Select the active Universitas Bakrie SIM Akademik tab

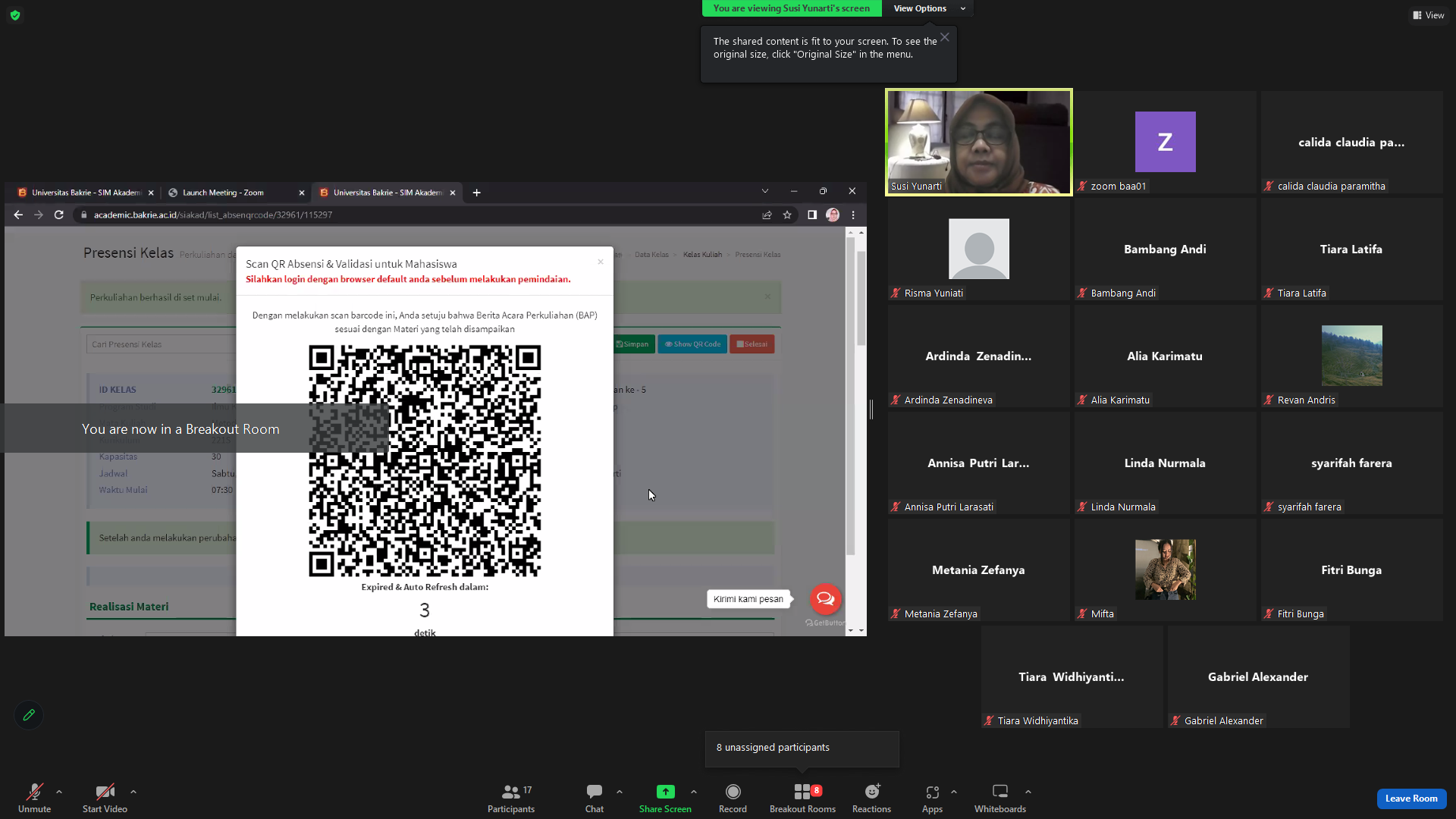[x=387, y=193]
